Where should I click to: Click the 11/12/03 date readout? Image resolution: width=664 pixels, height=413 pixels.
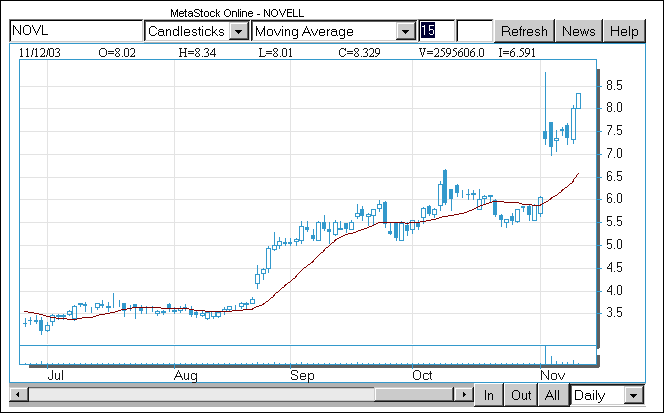(x=40, y=53)
